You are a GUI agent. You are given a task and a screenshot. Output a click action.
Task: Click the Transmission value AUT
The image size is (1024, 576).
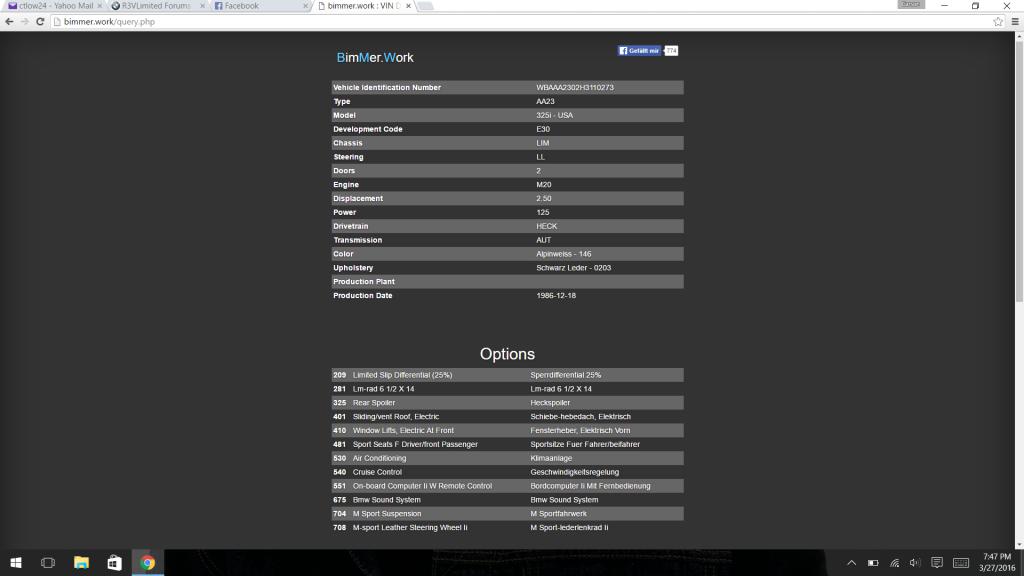tap(543, 240)
